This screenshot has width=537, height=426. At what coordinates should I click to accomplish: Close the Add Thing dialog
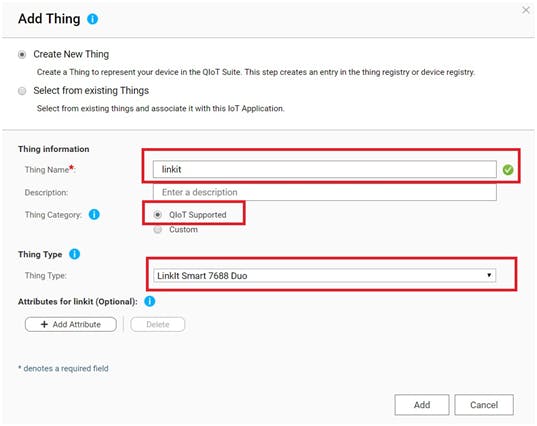point(526,10)
